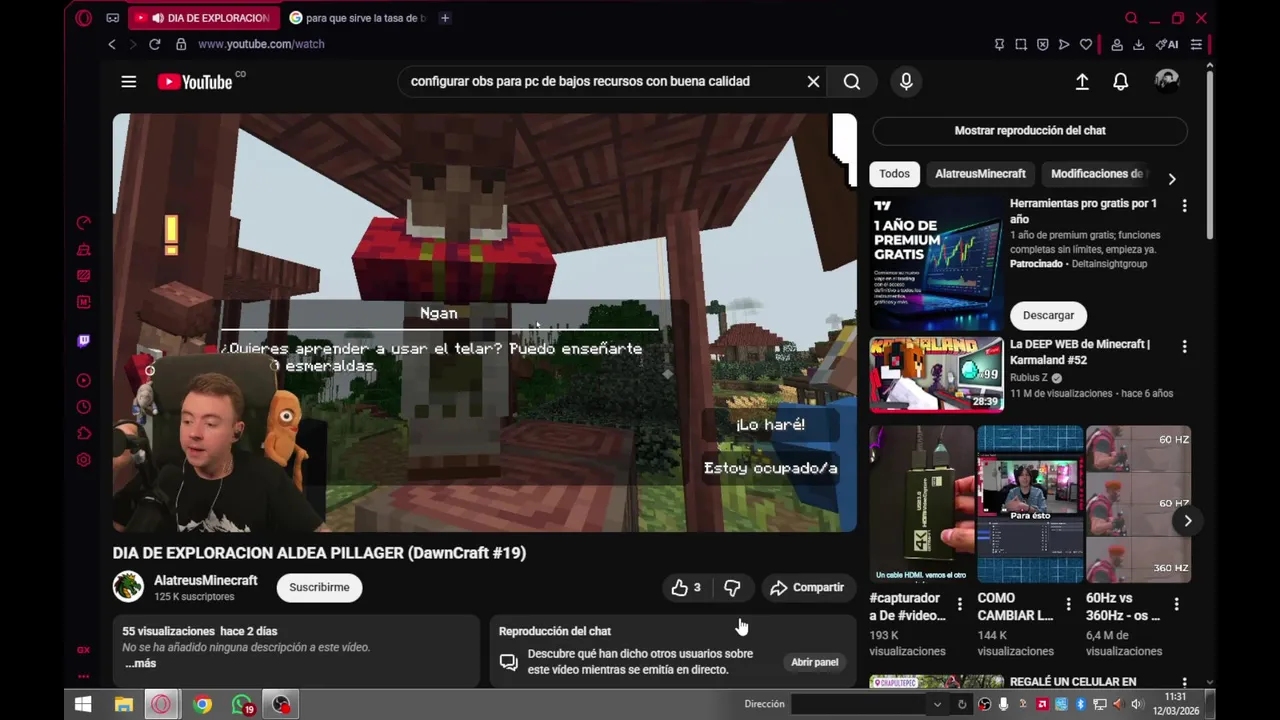Click the Suscribirme button
1280x720 pixels.
(319, 587)
